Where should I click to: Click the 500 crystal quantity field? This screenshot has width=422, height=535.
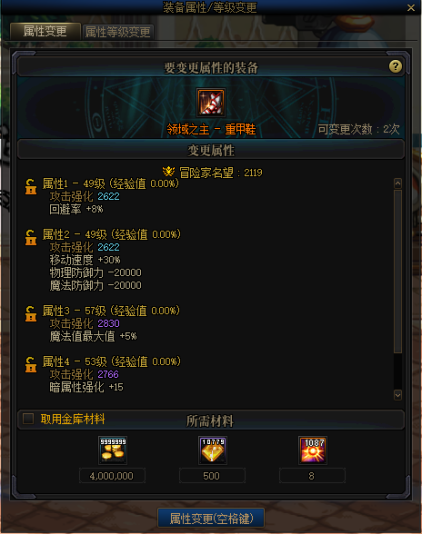click(x=212, y=476)
